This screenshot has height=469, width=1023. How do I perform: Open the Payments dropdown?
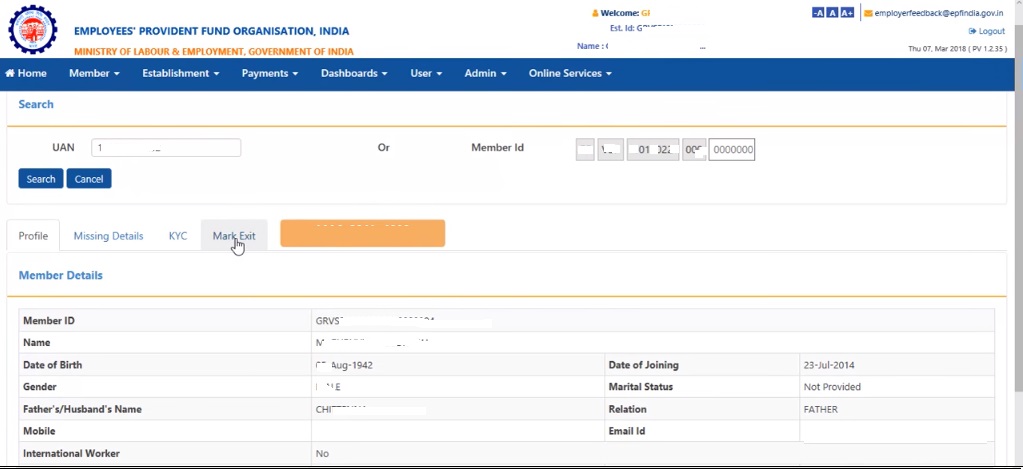coord(269,74)
